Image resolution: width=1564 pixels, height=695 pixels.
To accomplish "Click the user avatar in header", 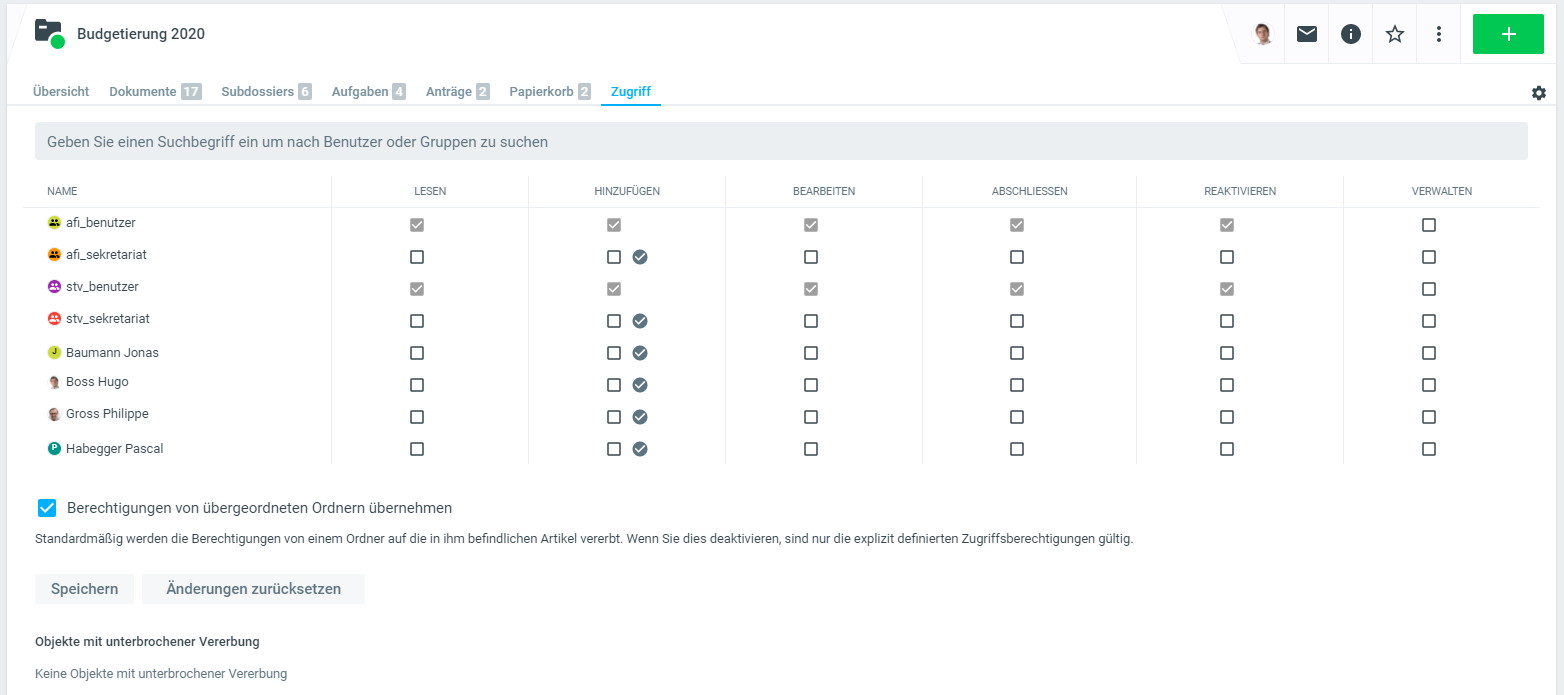I will [1263, 34].
